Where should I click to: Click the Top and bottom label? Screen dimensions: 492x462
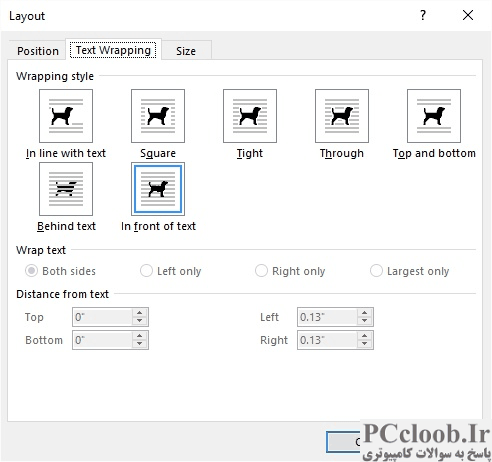[x=434, y=153]
